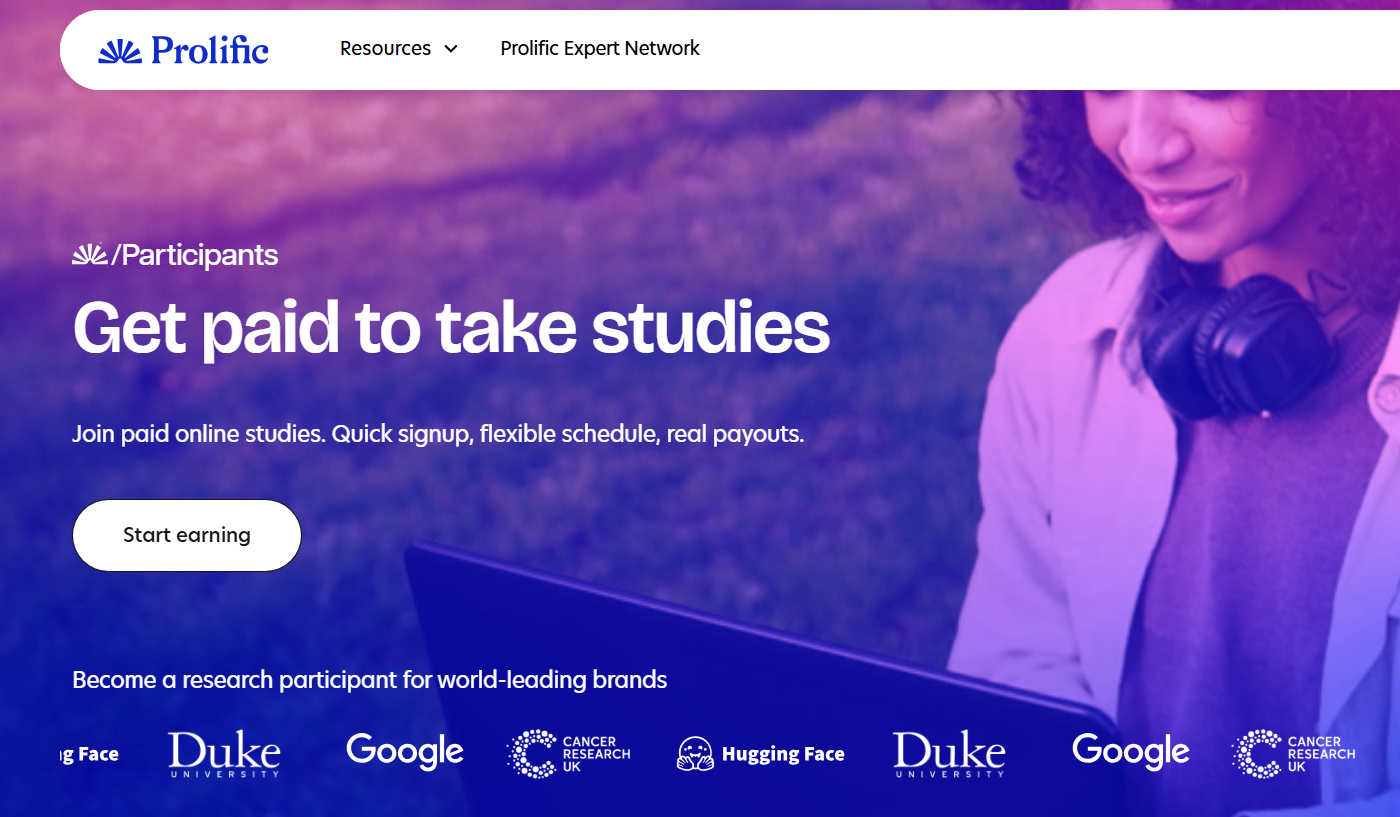Click the Hugging Face emoji icon
1400x817 pixels.
click(x=695, y=754)
